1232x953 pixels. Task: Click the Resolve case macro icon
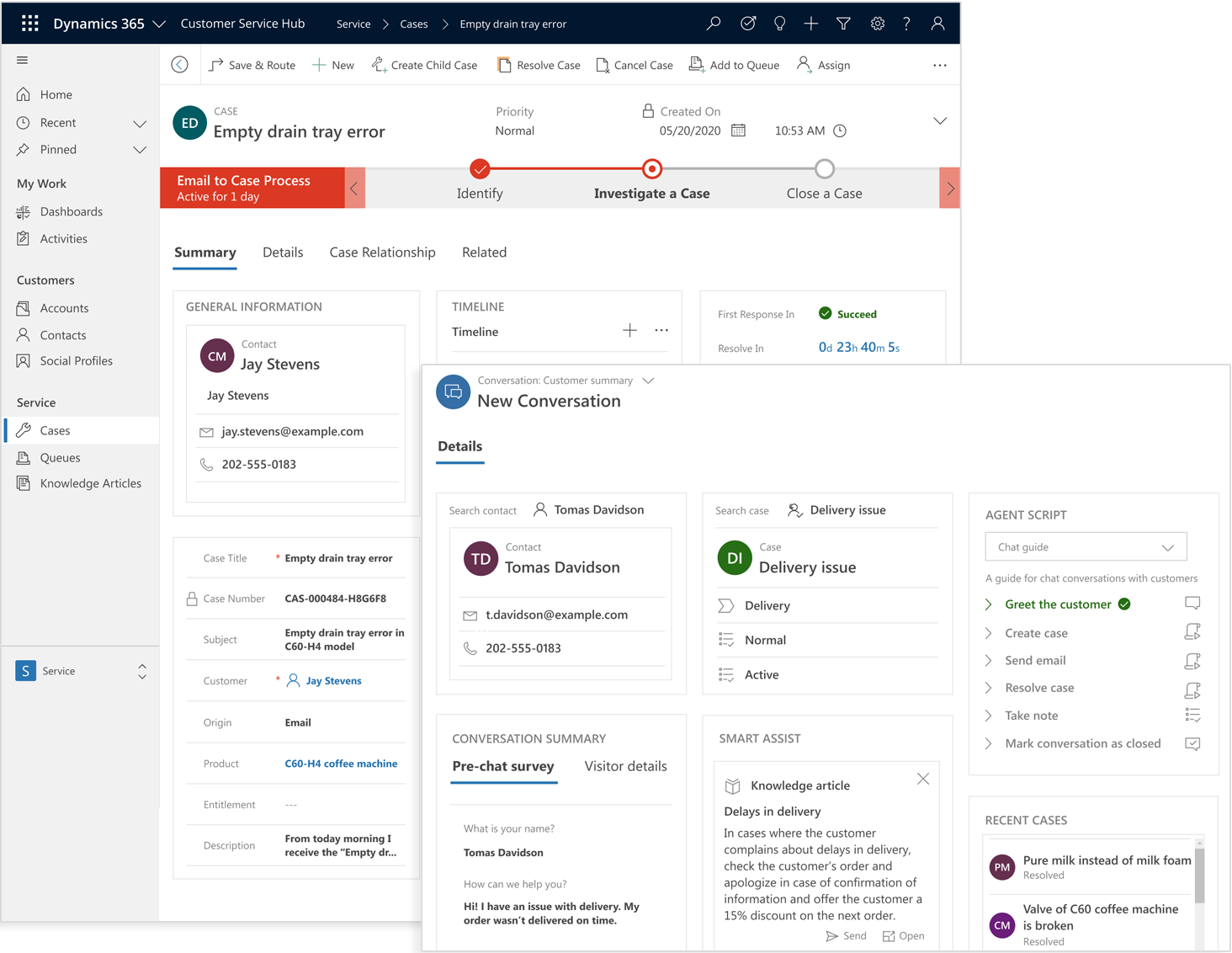pos(1192,689)
